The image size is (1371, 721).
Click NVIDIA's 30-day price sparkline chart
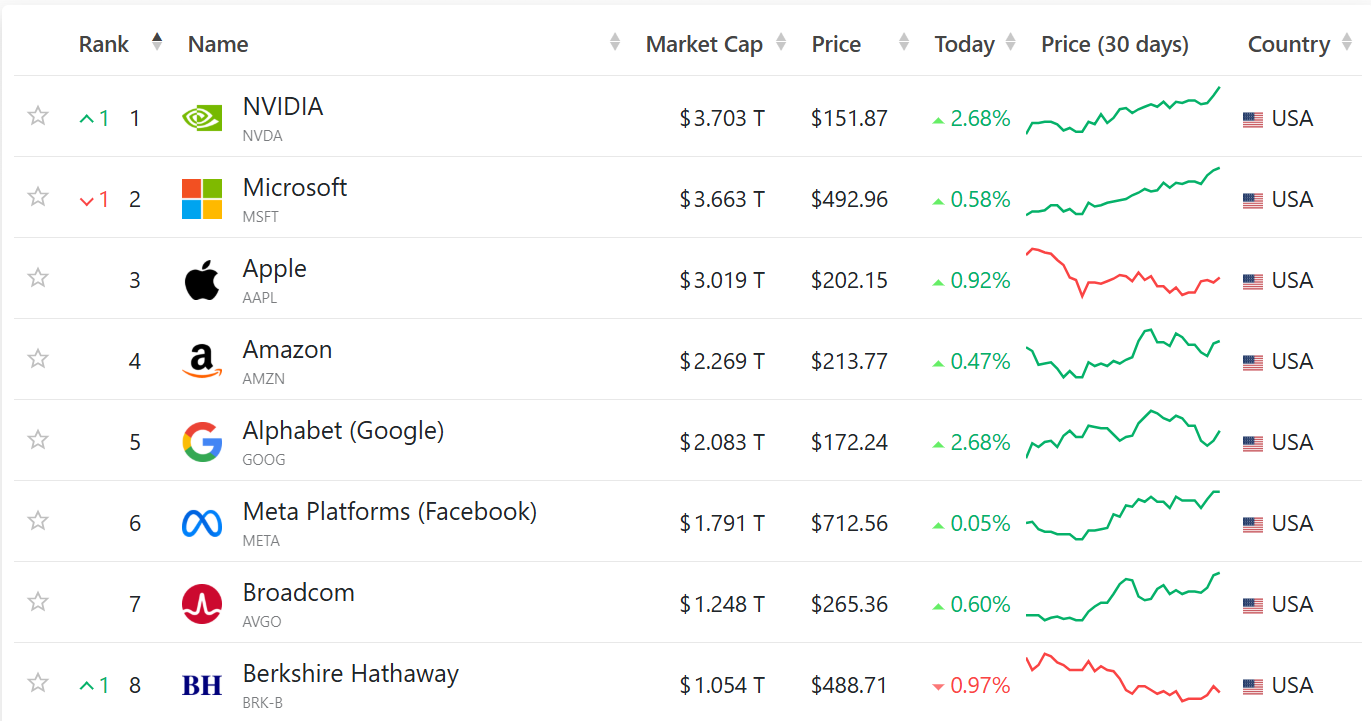click(1123, 112)
